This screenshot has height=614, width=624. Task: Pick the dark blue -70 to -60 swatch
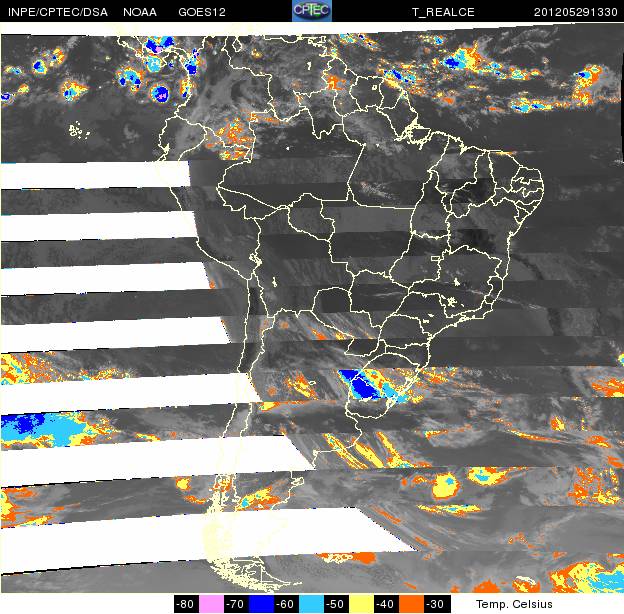[261, 604]
